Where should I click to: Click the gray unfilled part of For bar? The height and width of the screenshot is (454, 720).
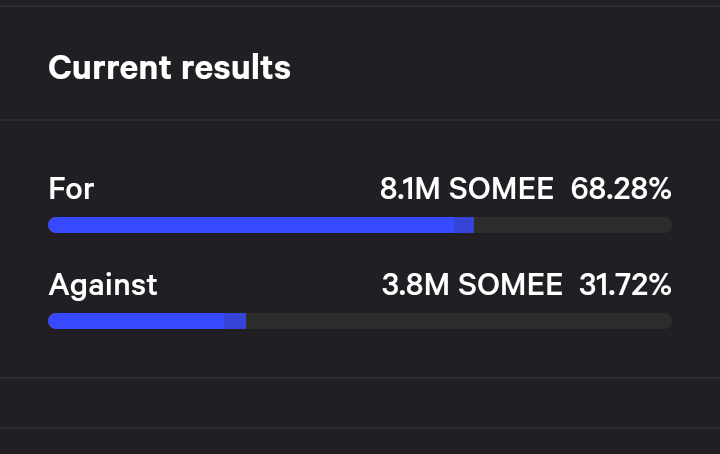[x=573, y=225]
